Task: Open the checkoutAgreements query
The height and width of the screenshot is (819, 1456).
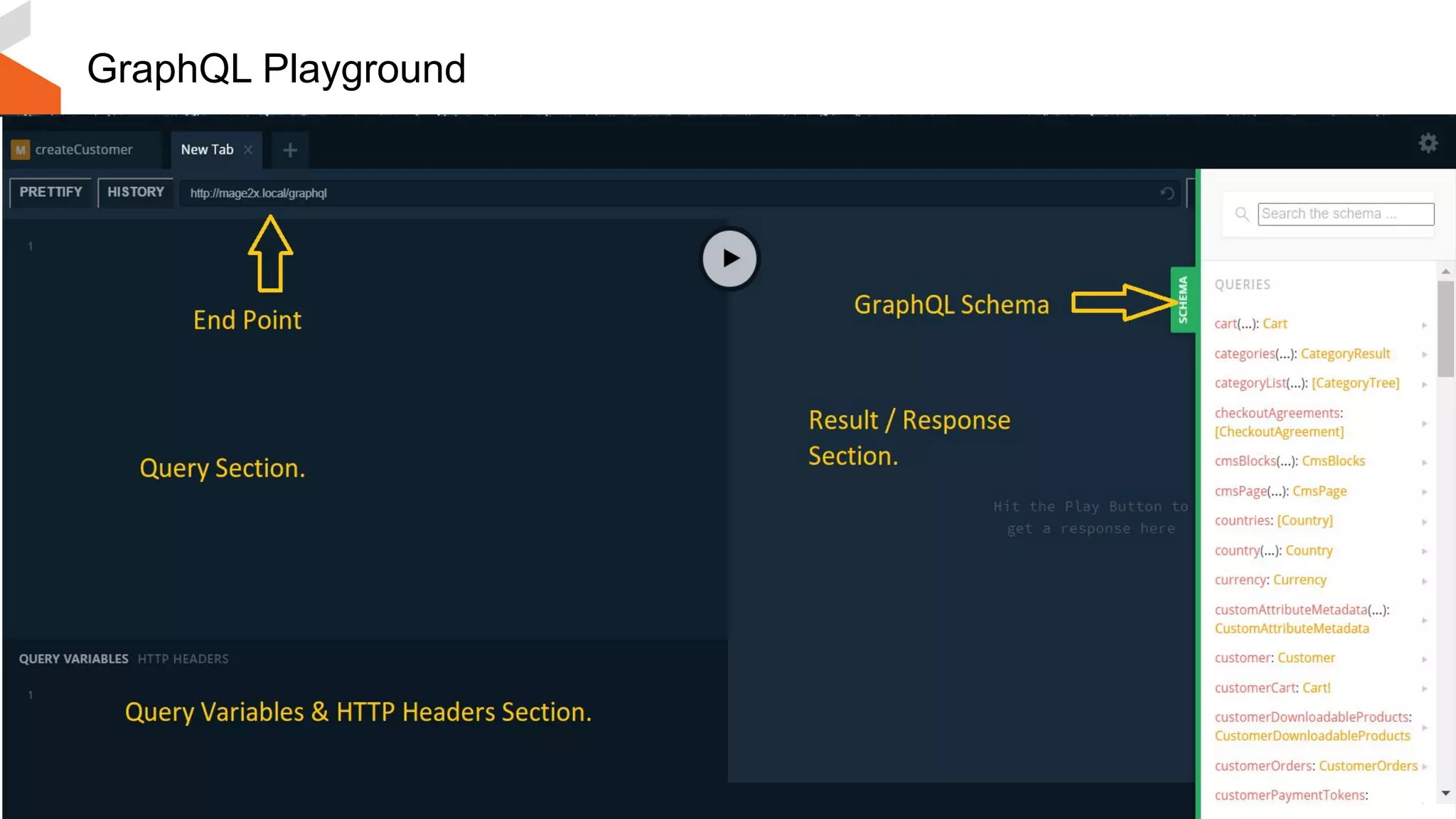Action: pos(1279,422)
